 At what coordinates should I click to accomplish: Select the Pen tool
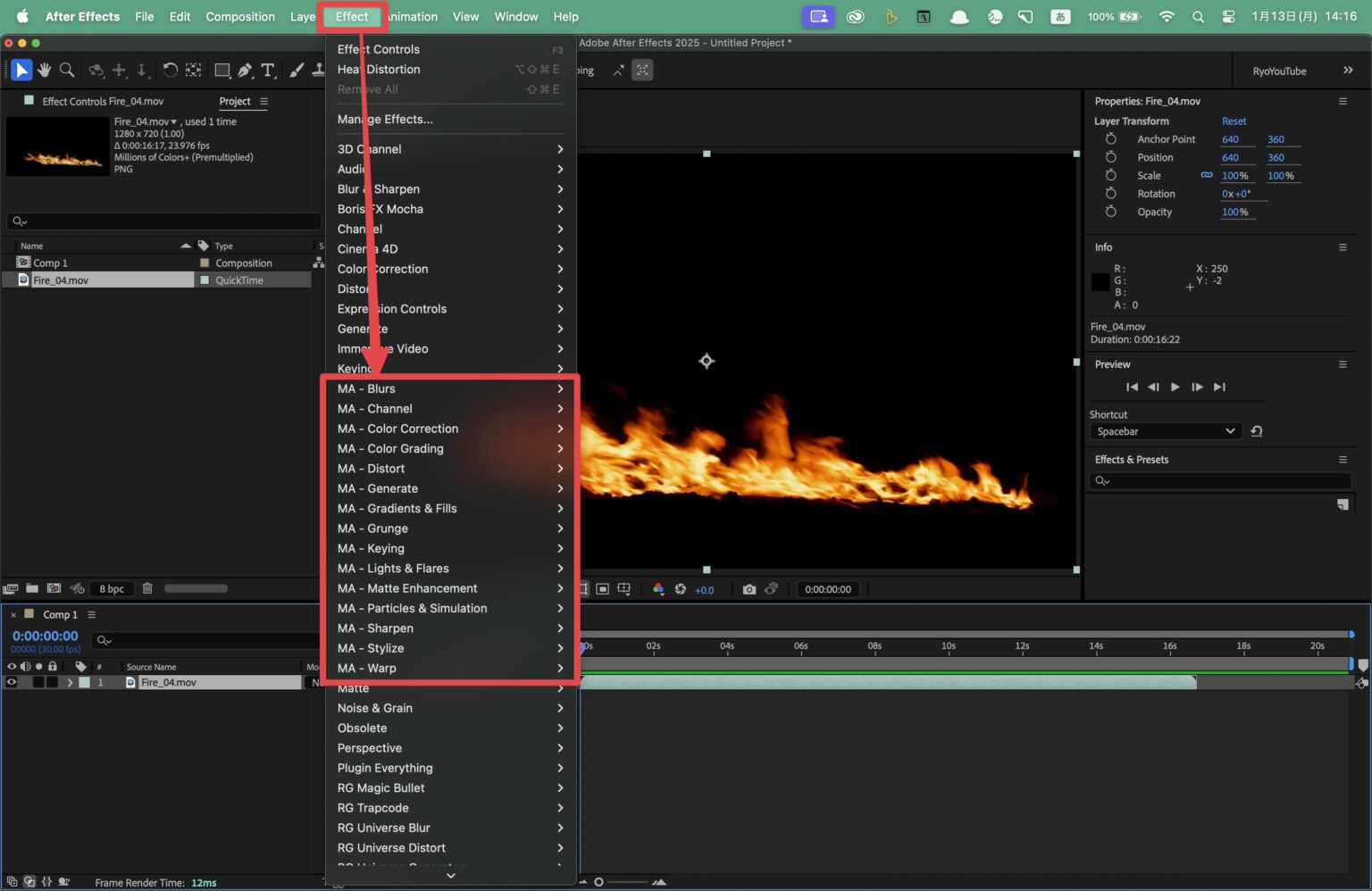tap(247, 70)
